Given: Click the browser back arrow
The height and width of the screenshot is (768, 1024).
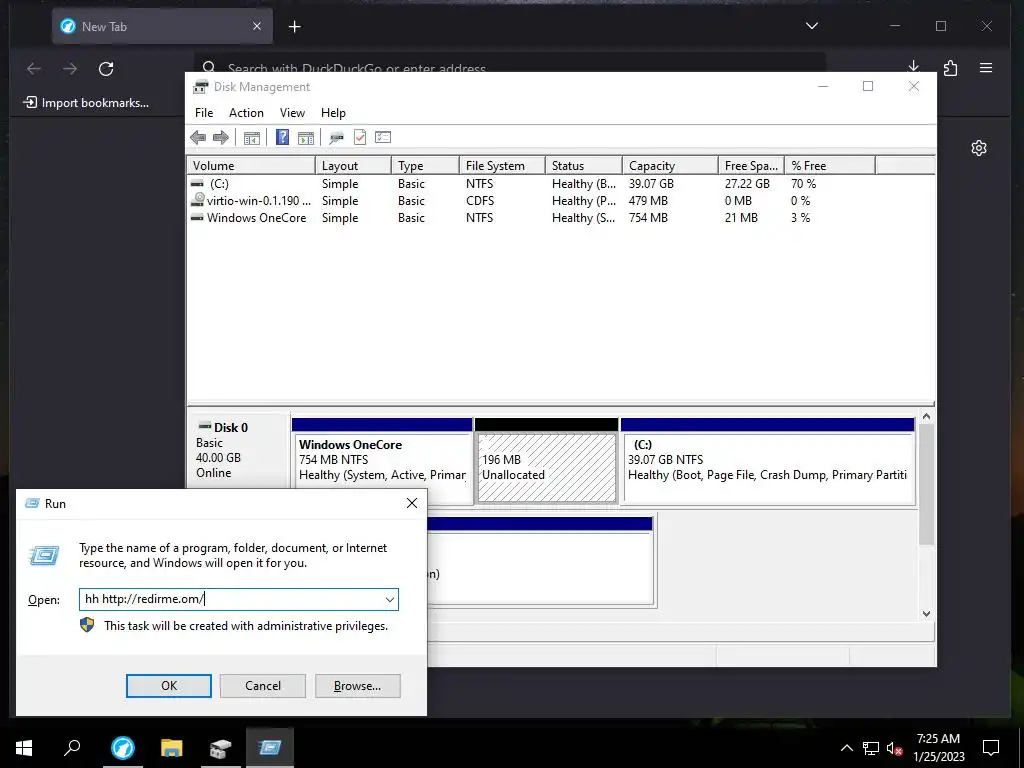Looking at the screenshot, I should 34,69.
